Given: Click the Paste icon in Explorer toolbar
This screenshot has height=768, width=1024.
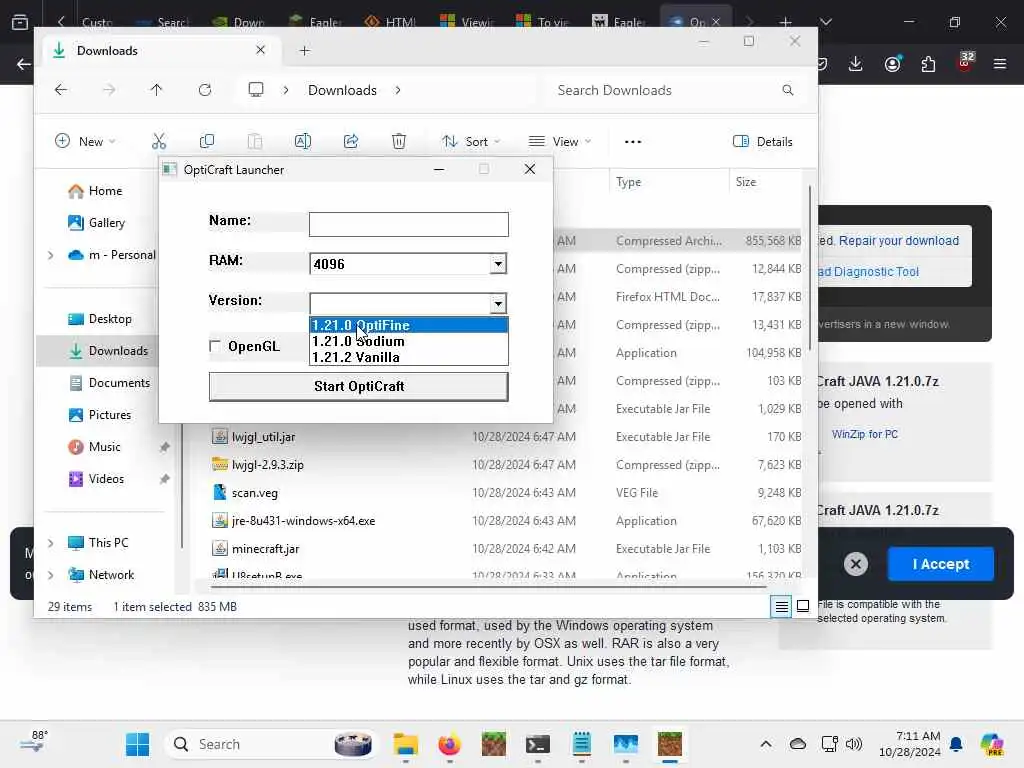Looking at the screenshot, I should (x=255, y=141).
